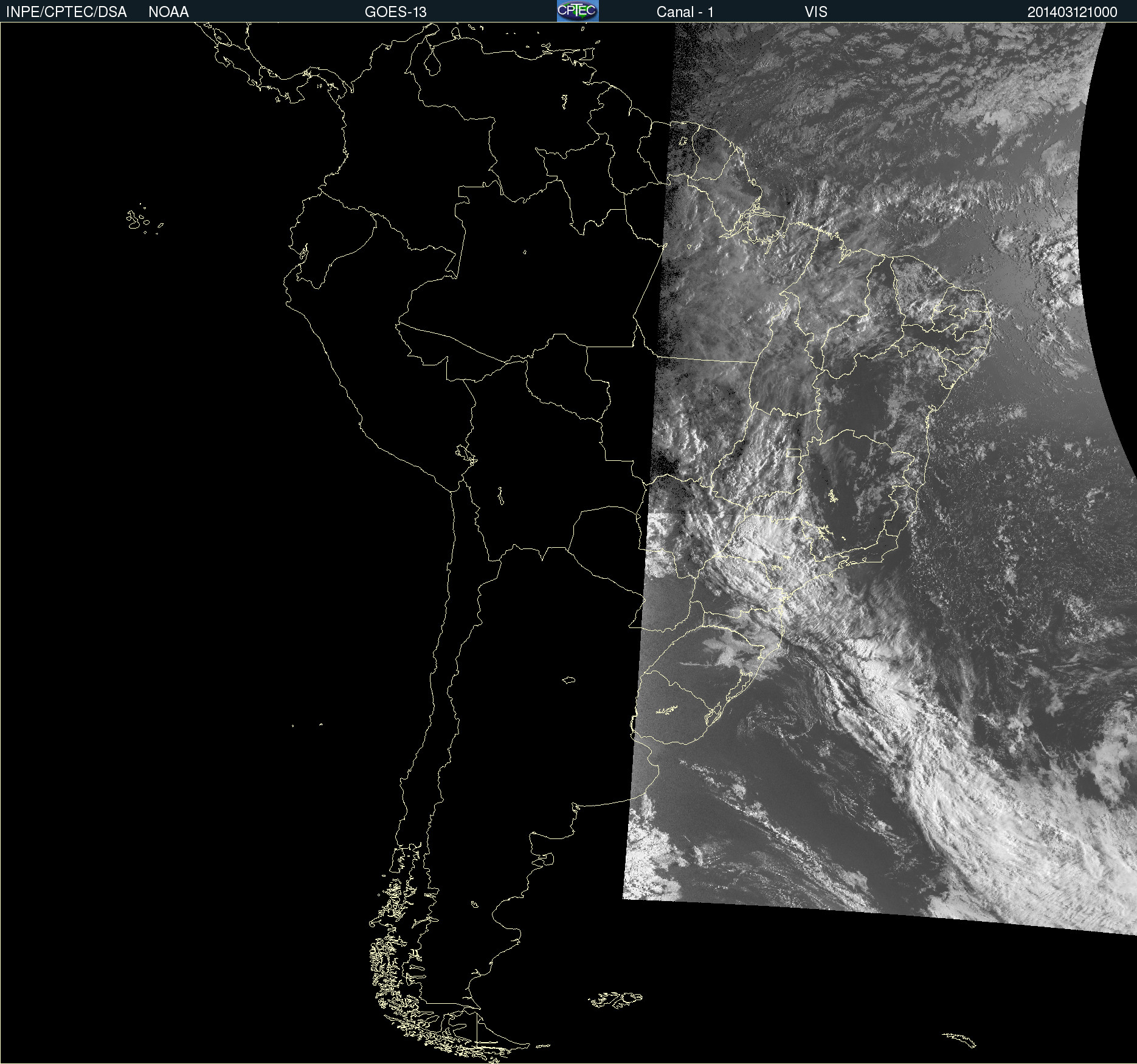Click the VIS channel label

pyautogui.click(x=815, y=12)
